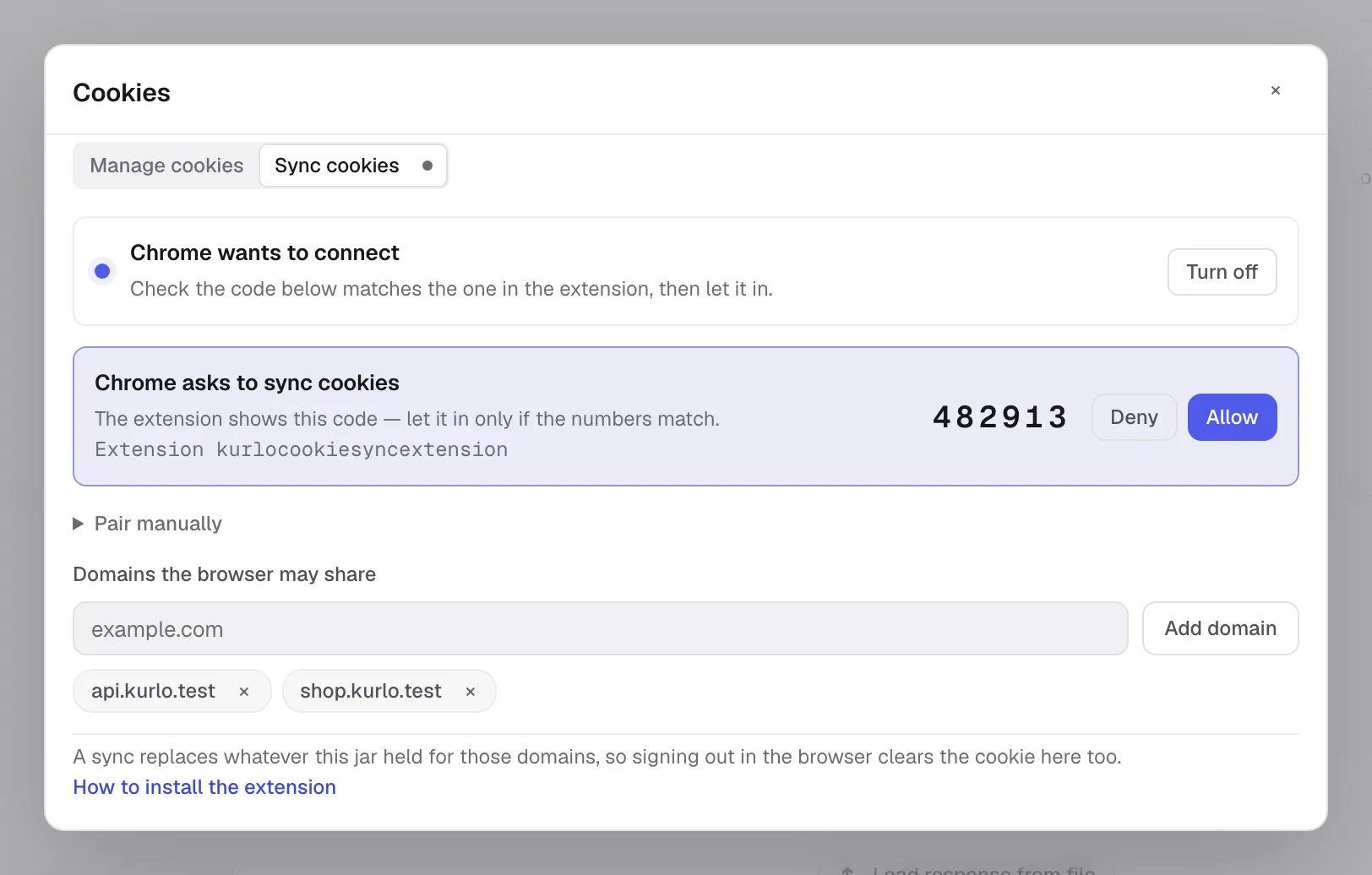Deny the Chrome sync request

(x=1134, y=417)
